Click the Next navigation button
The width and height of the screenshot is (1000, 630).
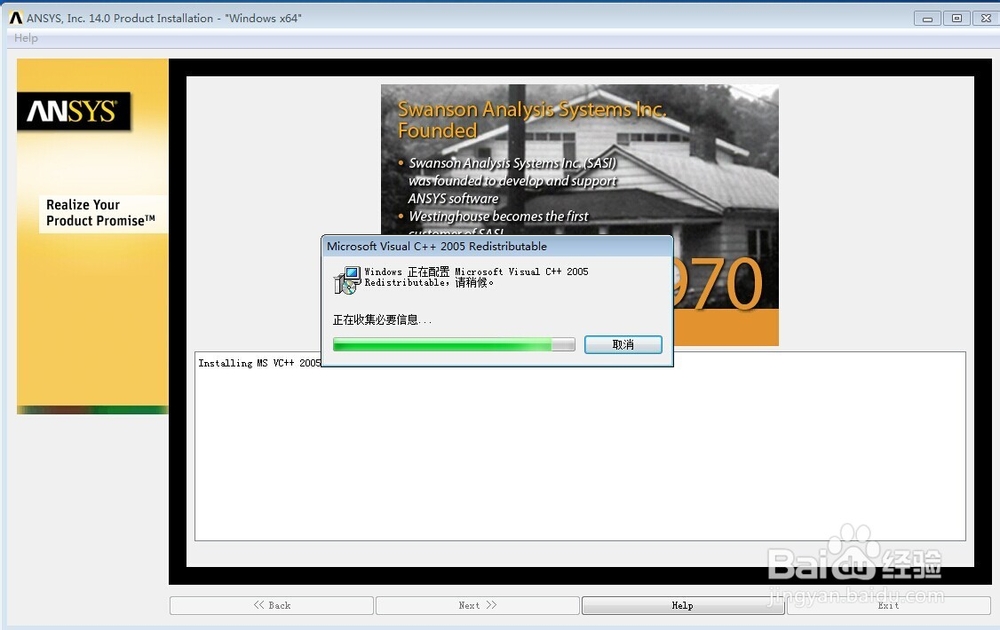coord(478,605)
